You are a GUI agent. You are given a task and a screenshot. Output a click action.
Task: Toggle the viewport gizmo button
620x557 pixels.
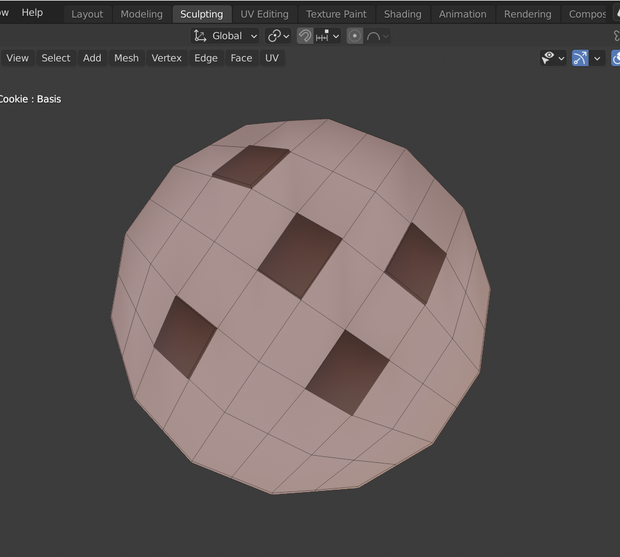click(x=580, y=58)
